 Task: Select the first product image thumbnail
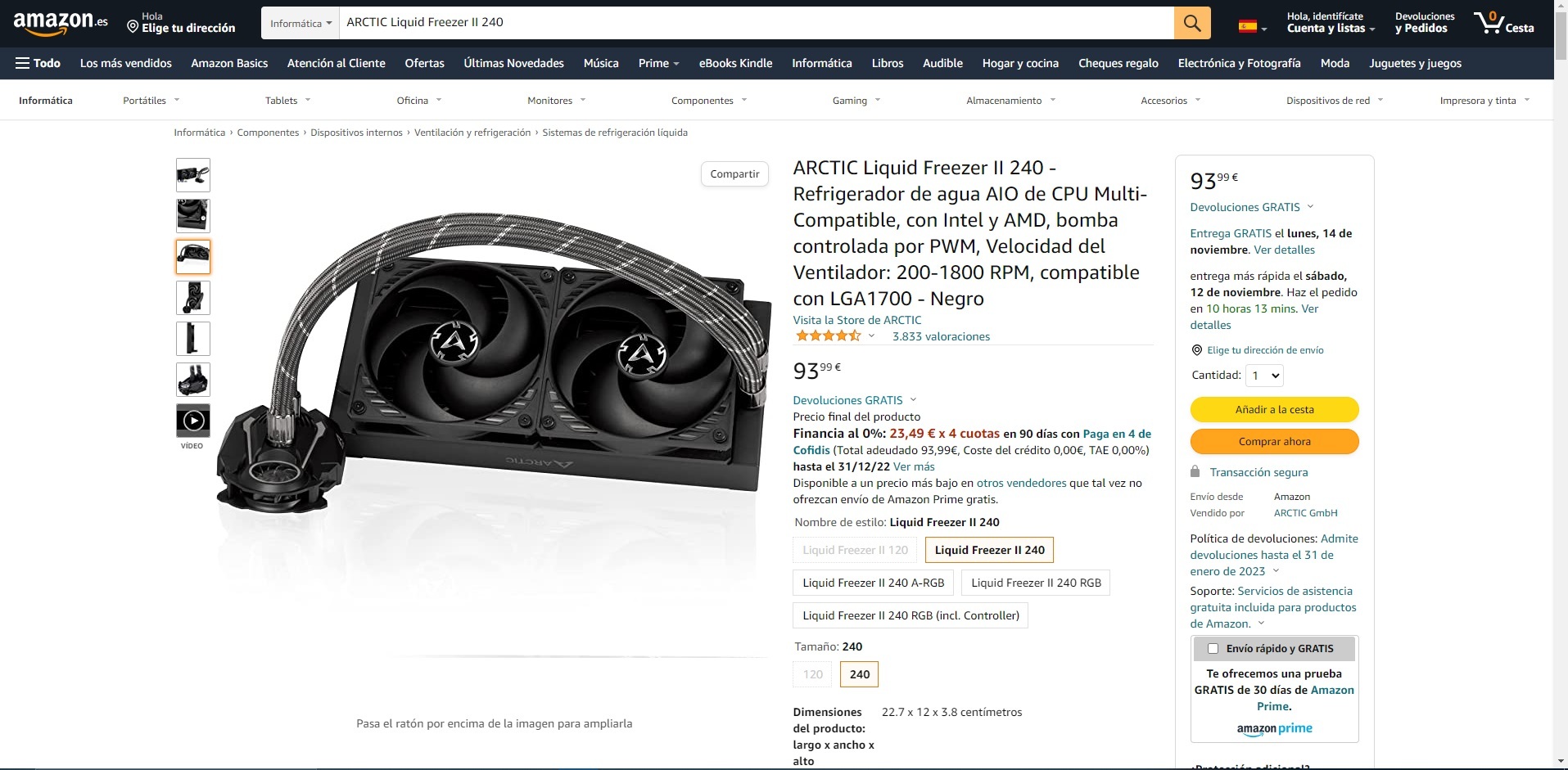coord(193,175)
